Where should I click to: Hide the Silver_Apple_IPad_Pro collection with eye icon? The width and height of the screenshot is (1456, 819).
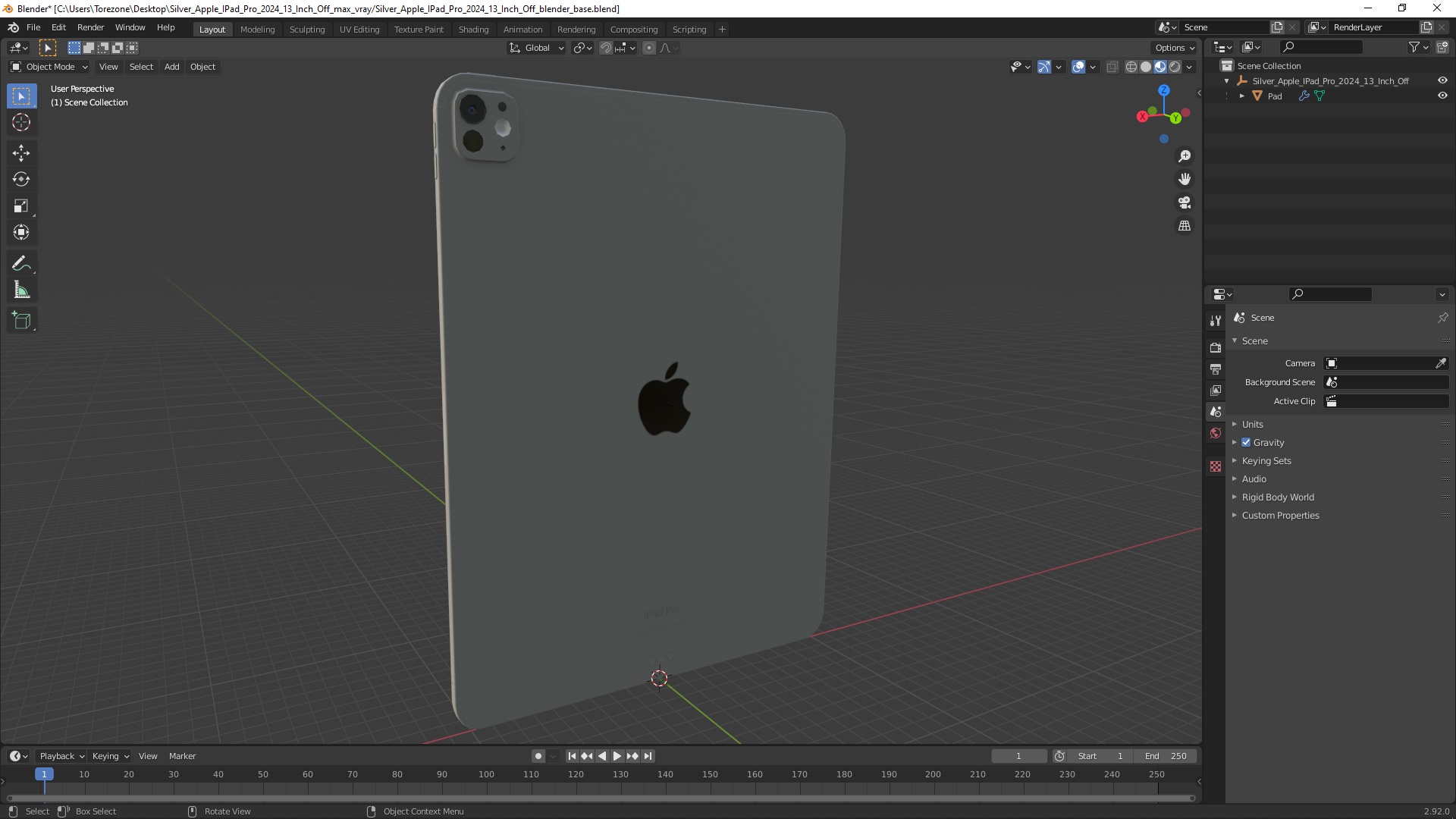(1442, 80)
